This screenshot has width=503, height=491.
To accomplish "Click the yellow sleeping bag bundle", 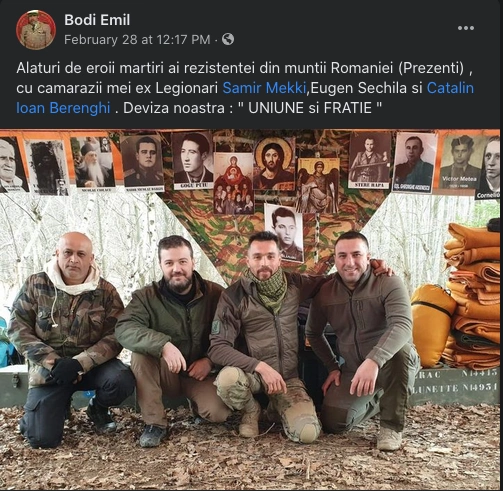I will coord(431,324).
